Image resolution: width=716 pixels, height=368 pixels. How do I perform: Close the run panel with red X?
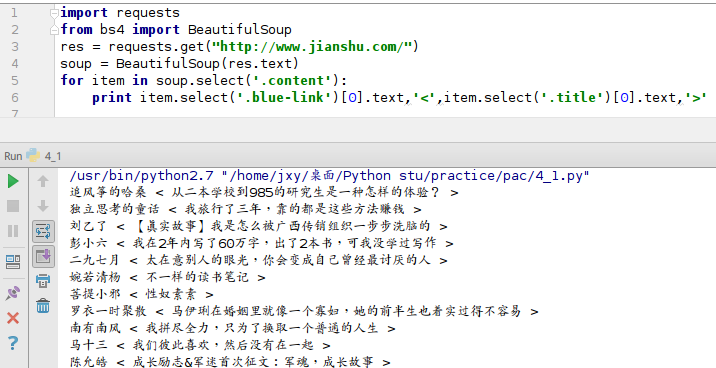(13, 318)
